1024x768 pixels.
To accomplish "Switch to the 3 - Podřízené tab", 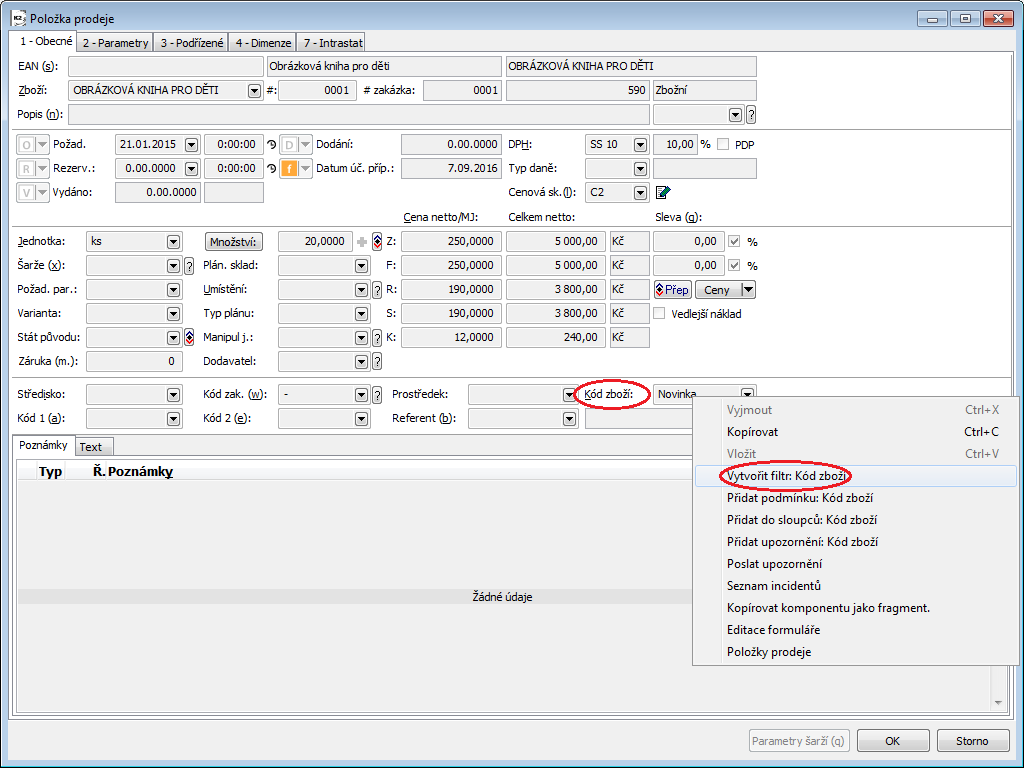I will (x=191, y=42).
